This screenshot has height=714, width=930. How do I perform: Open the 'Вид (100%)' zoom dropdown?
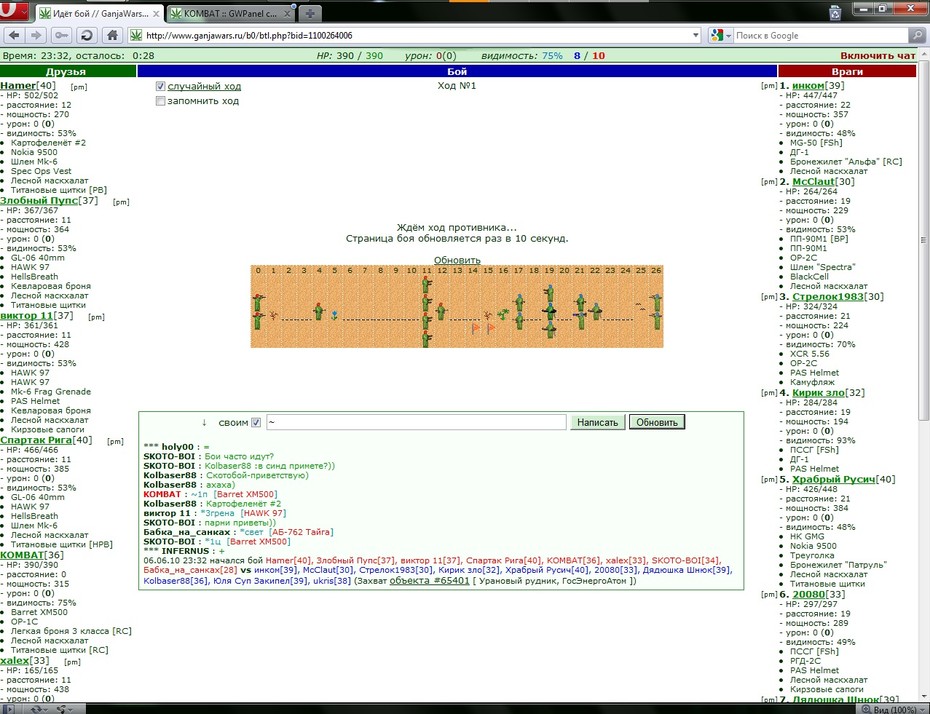point(889,709)
